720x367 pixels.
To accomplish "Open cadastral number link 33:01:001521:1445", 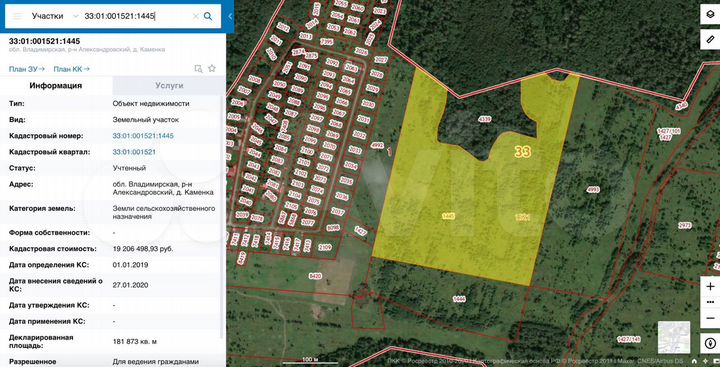I will pos(143,136).
